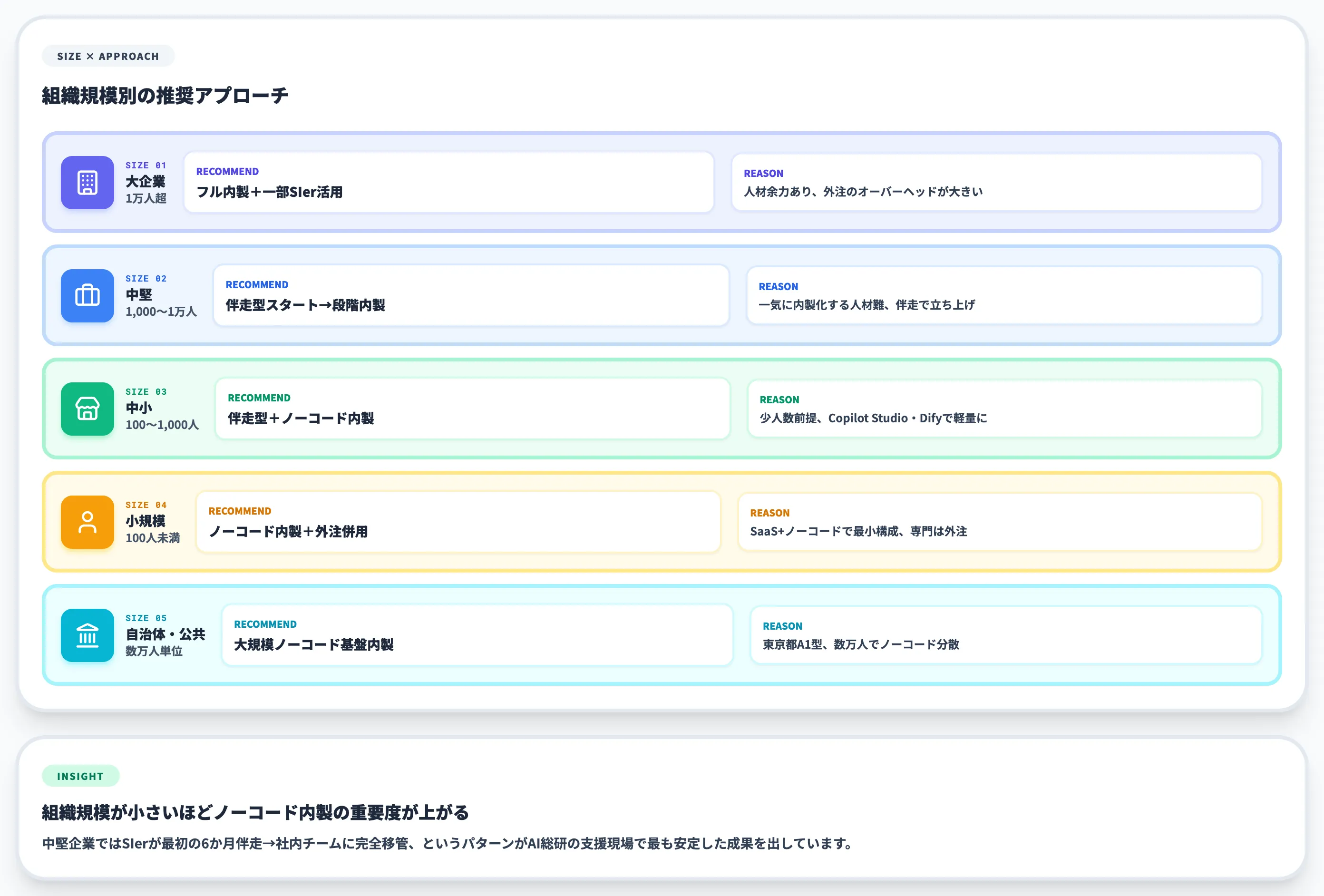1324x896 pixels.
Task: Click the SIZE 01 label
Action: 146,165
